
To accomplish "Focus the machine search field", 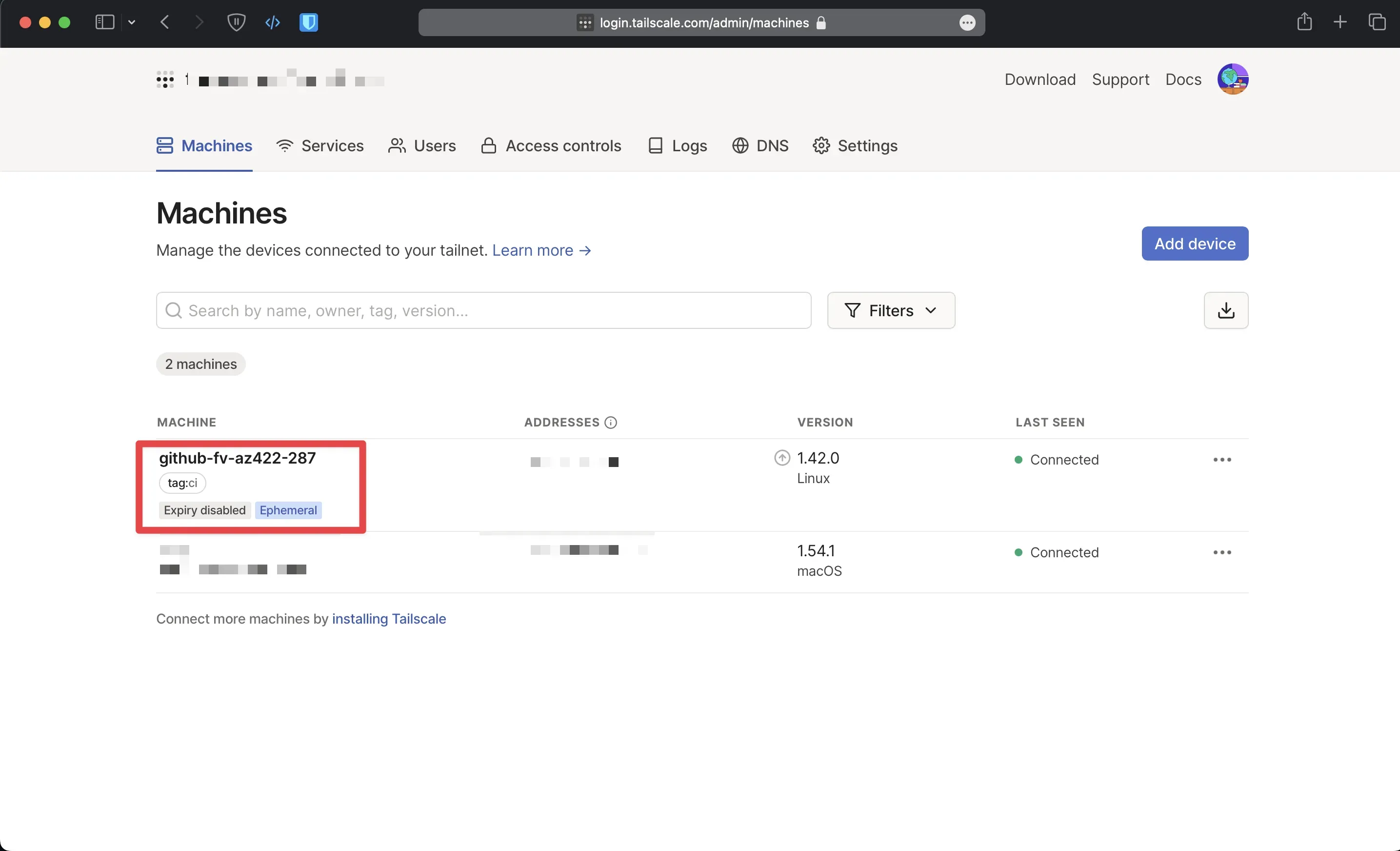I will click(x=483, y=310).
